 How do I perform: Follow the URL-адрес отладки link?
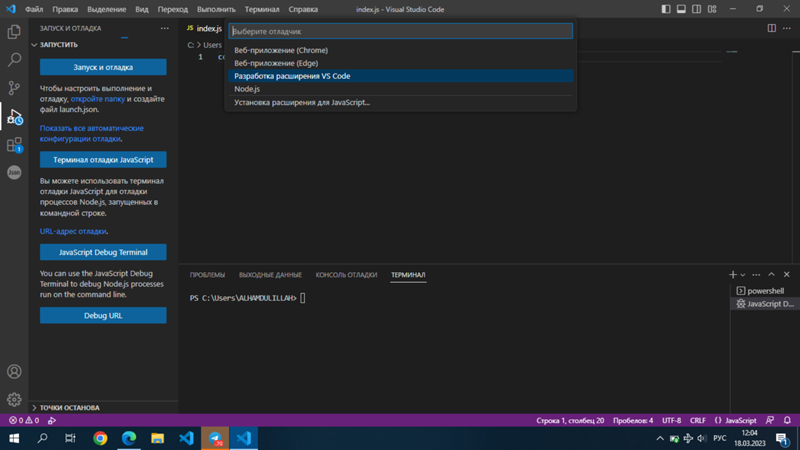[x=73, y=231]
